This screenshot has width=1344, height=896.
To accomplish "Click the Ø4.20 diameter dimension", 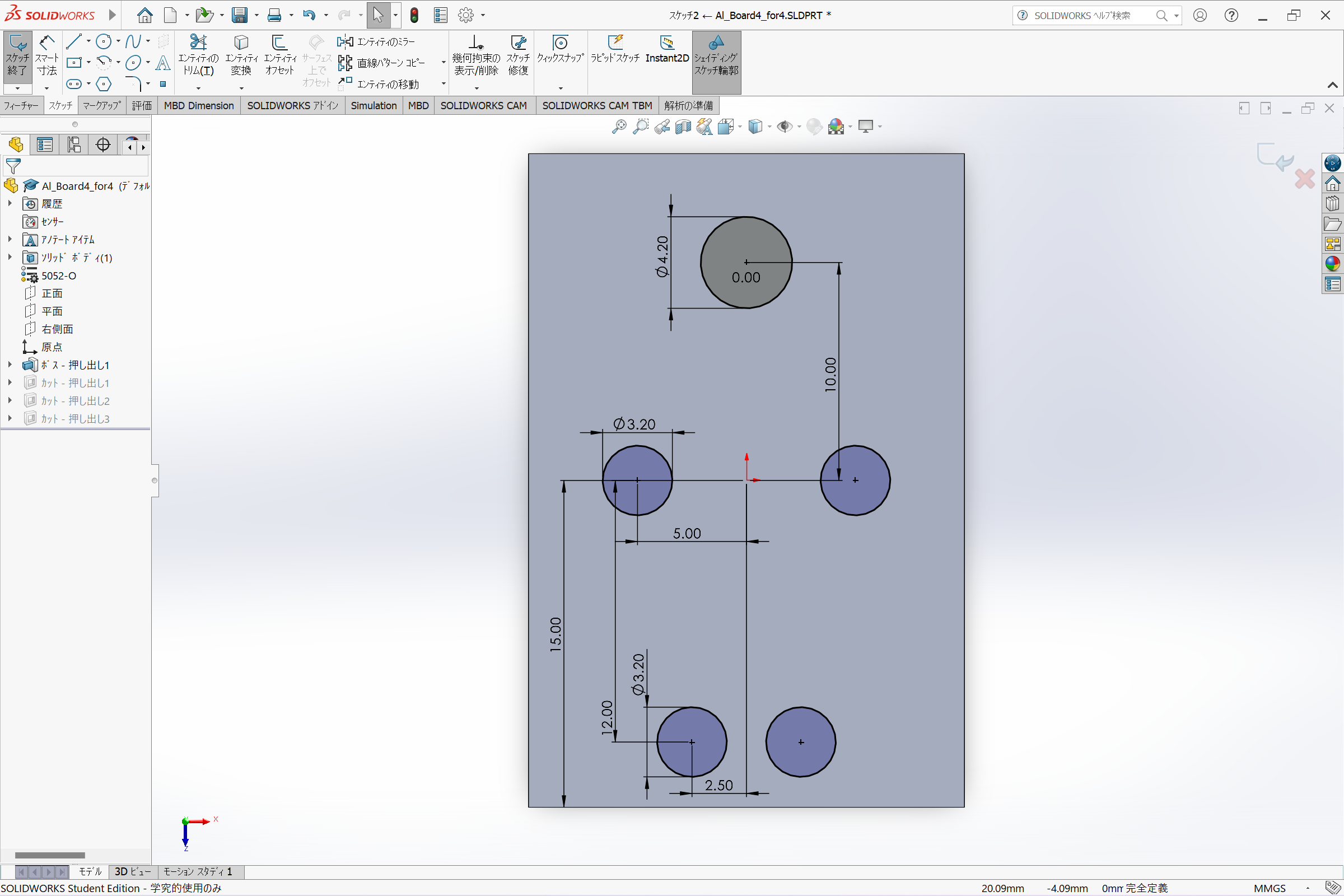I will click(x=662, y=256).
